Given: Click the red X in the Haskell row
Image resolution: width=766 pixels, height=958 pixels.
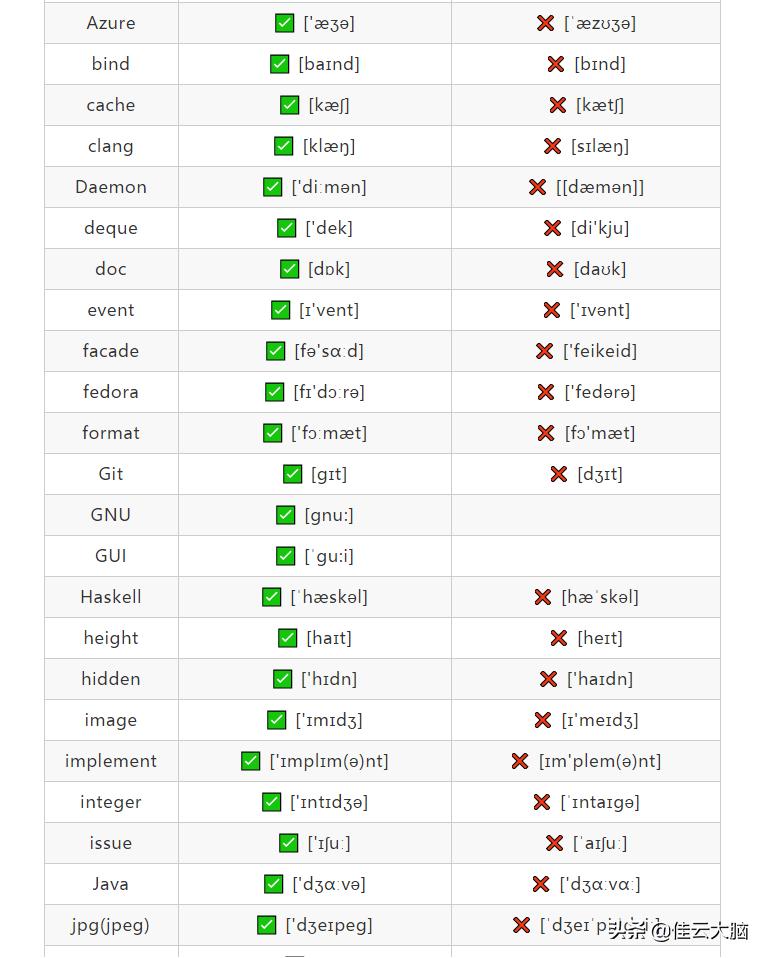Looking at the screenshot, I should [543, 597].
